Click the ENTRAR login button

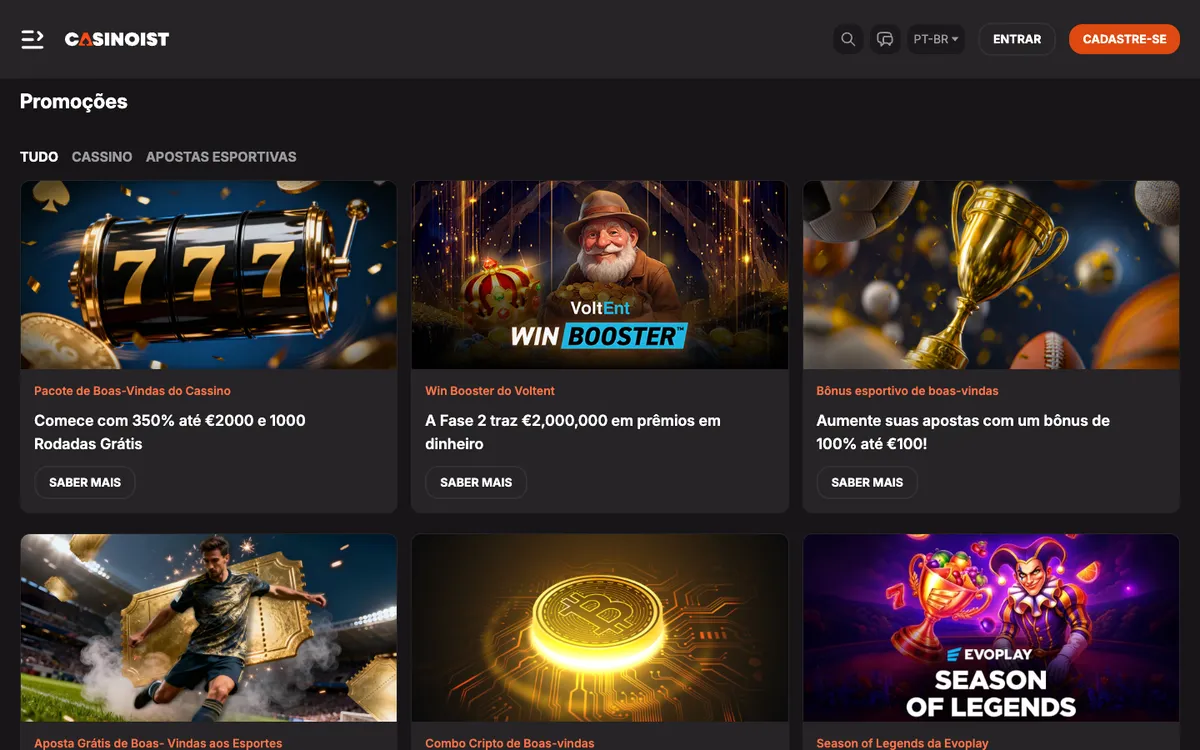point(1017,39)
